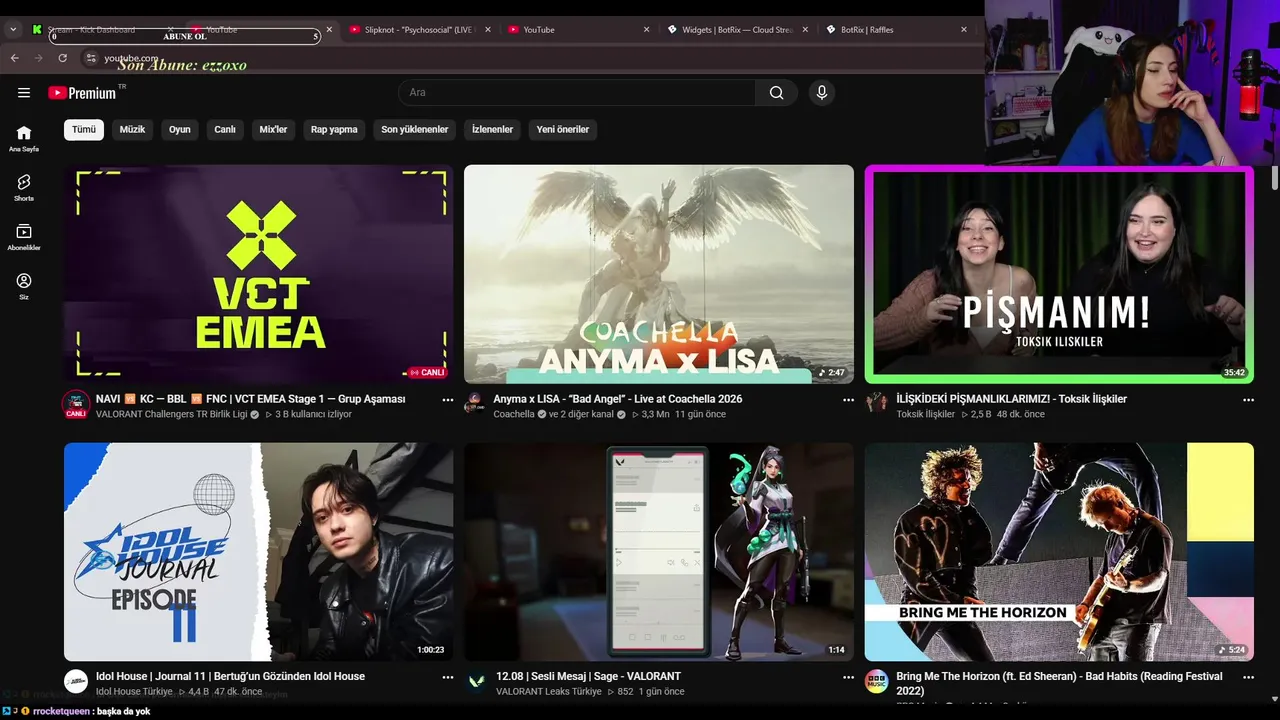The width and height of the screenshot is (1280, 720).
Task: Reload the page with refresh icon
Action: (x=63, y=58)
